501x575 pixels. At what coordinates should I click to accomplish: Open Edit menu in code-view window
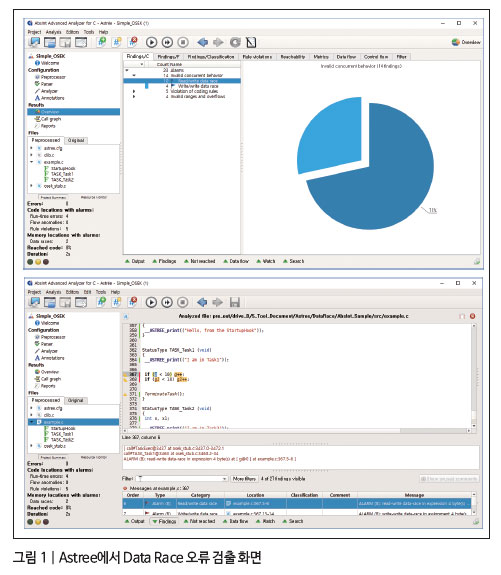click(x=87, y=292)
